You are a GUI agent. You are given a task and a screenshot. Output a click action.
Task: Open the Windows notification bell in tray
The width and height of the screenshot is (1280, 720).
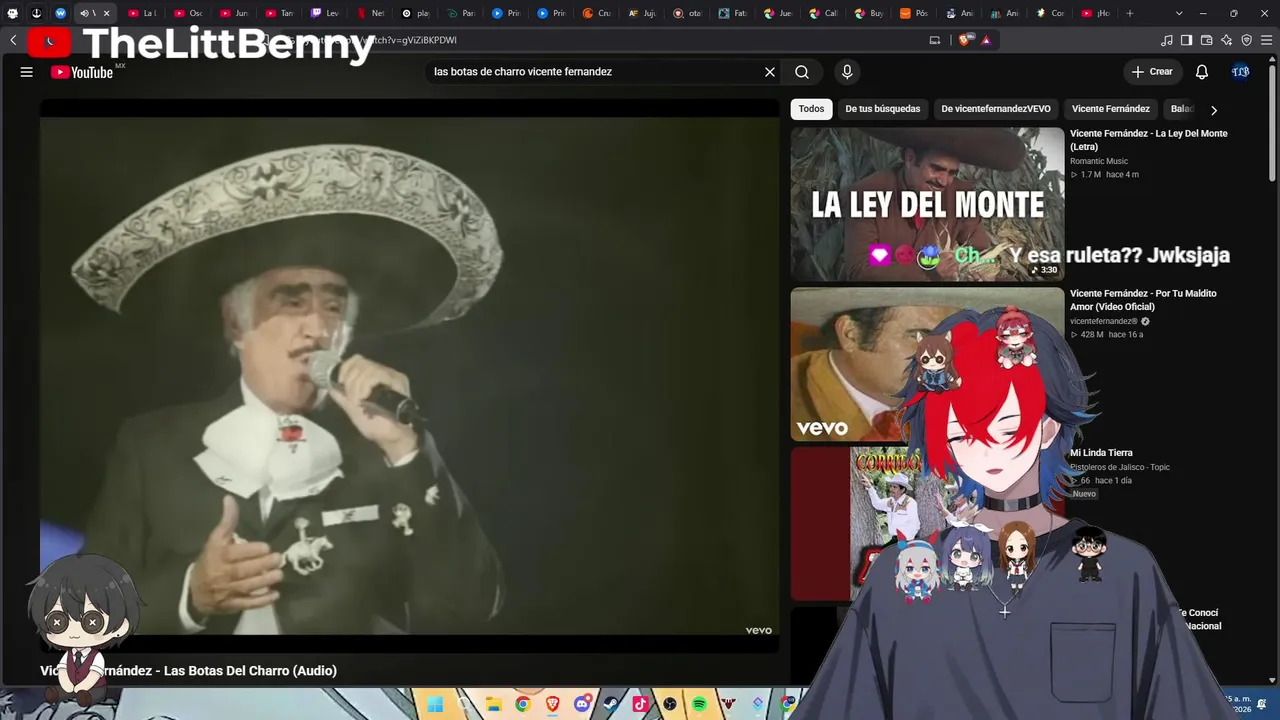click(1263, 705)
